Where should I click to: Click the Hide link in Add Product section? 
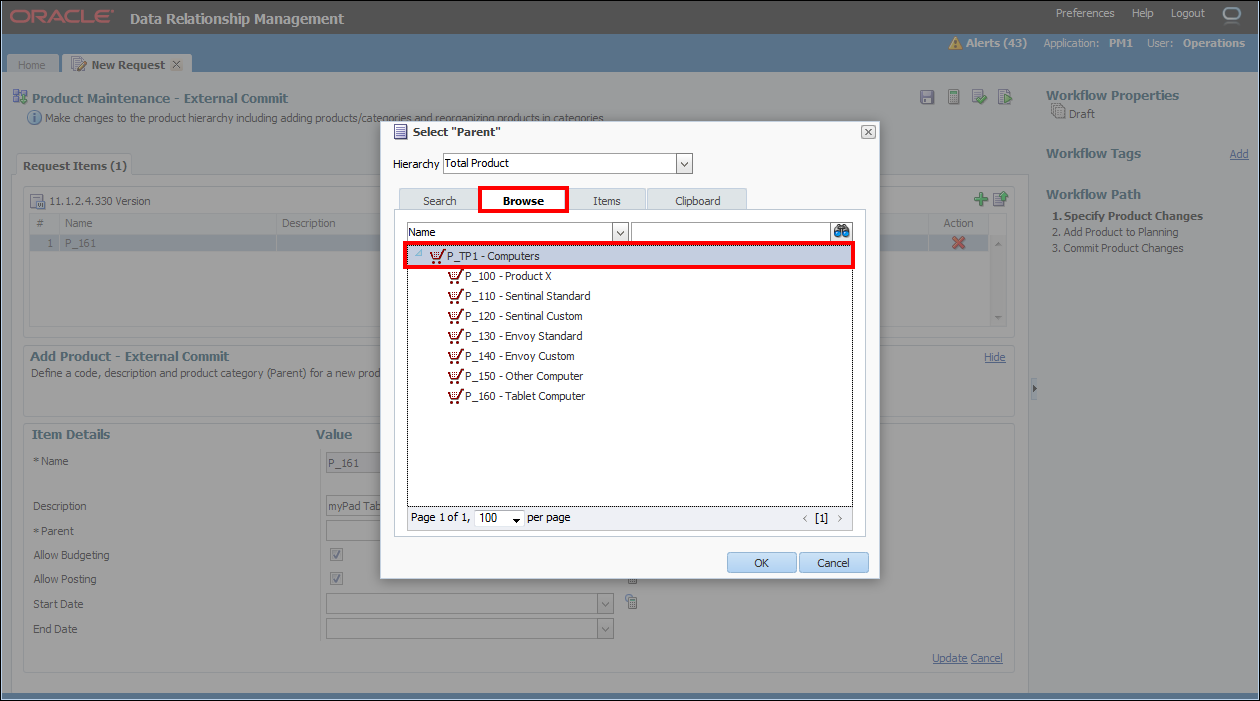point(995,357)
